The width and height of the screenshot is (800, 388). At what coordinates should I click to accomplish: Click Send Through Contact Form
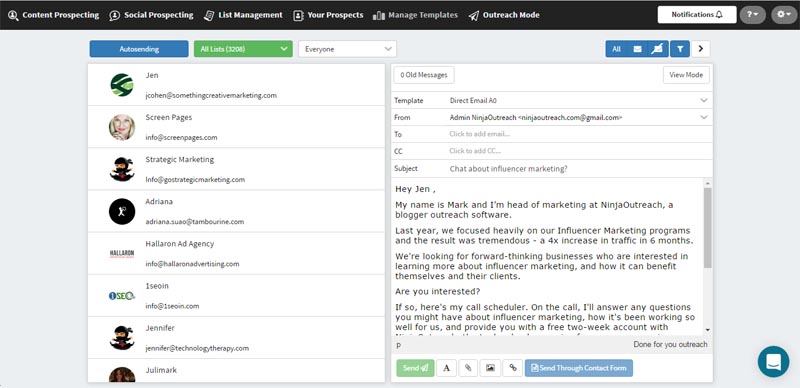tap(579, 368)
